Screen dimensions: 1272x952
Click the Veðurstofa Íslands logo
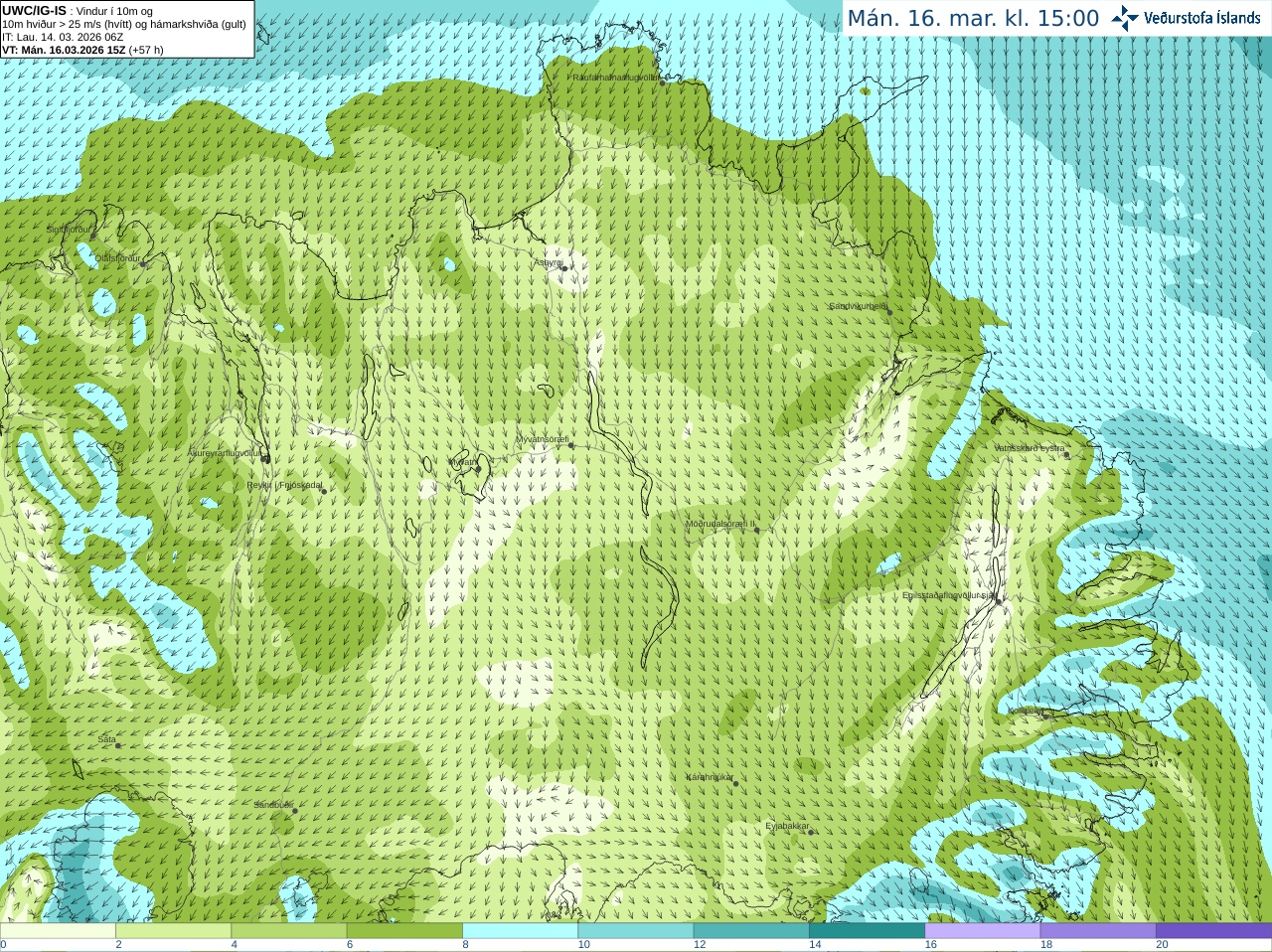coord(1187,18)
